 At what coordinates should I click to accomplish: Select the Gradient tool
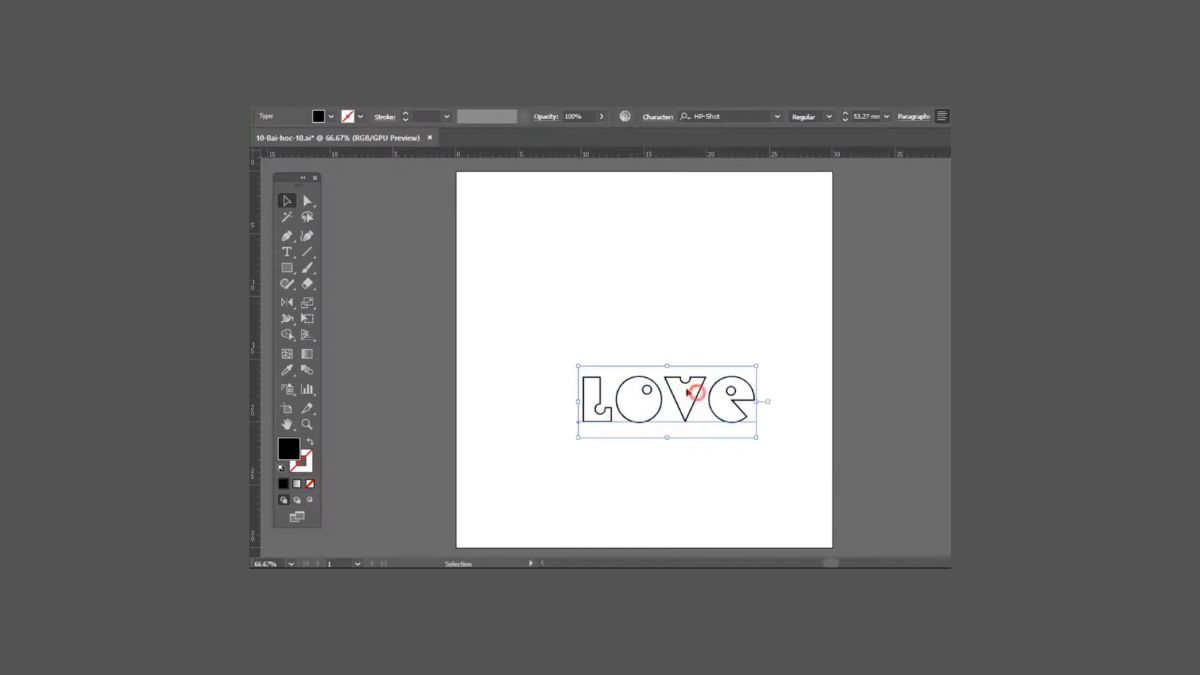point(307,354)
